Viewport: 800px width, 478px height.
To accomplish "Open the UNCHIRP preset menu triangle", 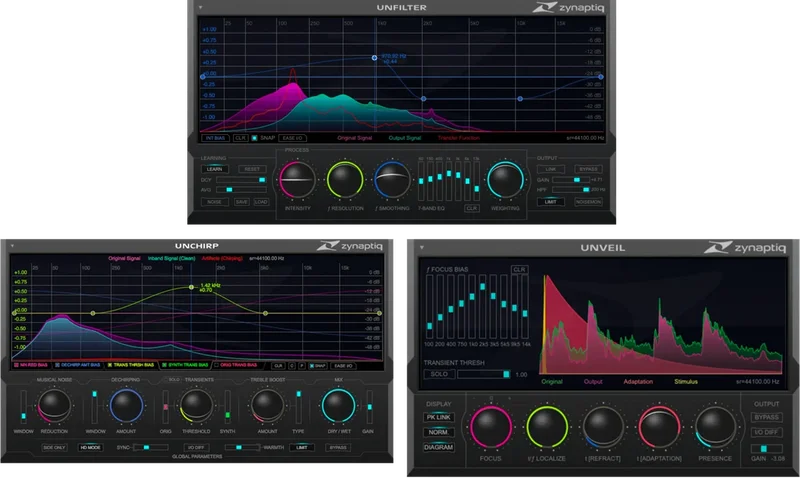I will (x=12, y=246).
